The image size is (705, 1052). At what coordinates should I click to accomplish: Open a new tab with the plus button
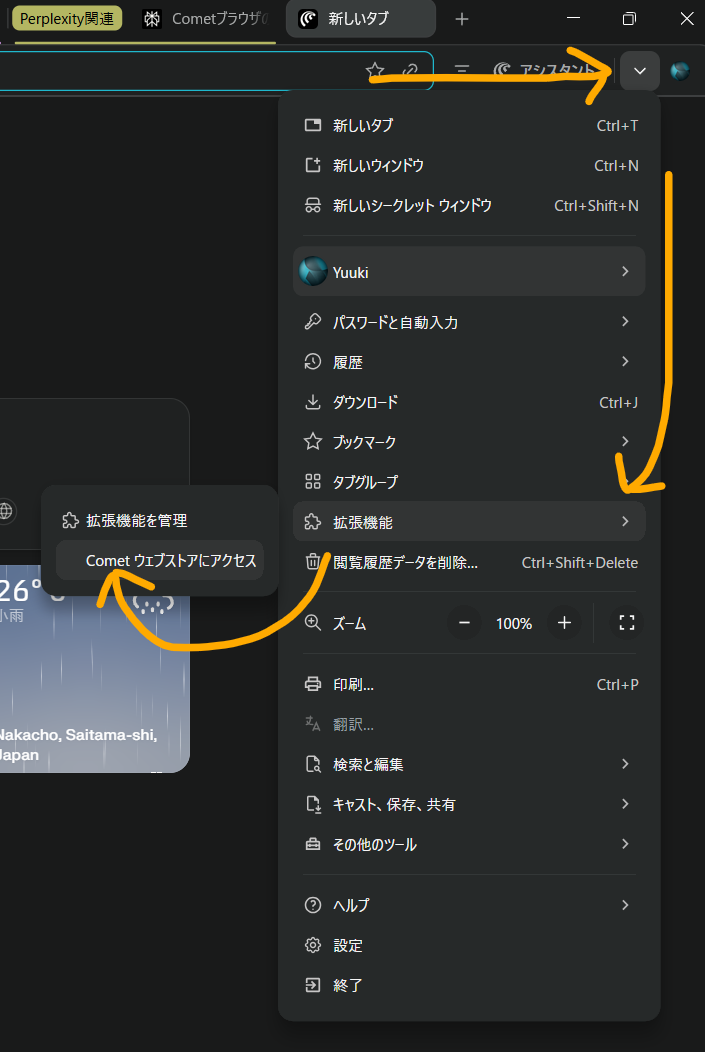pyautogui.click(x=462, y=19)
